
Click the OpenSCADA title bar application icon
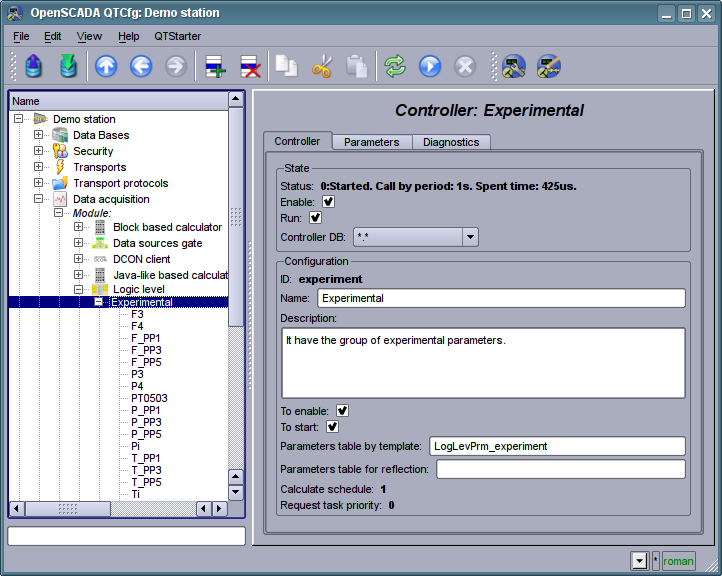point(15,13)
